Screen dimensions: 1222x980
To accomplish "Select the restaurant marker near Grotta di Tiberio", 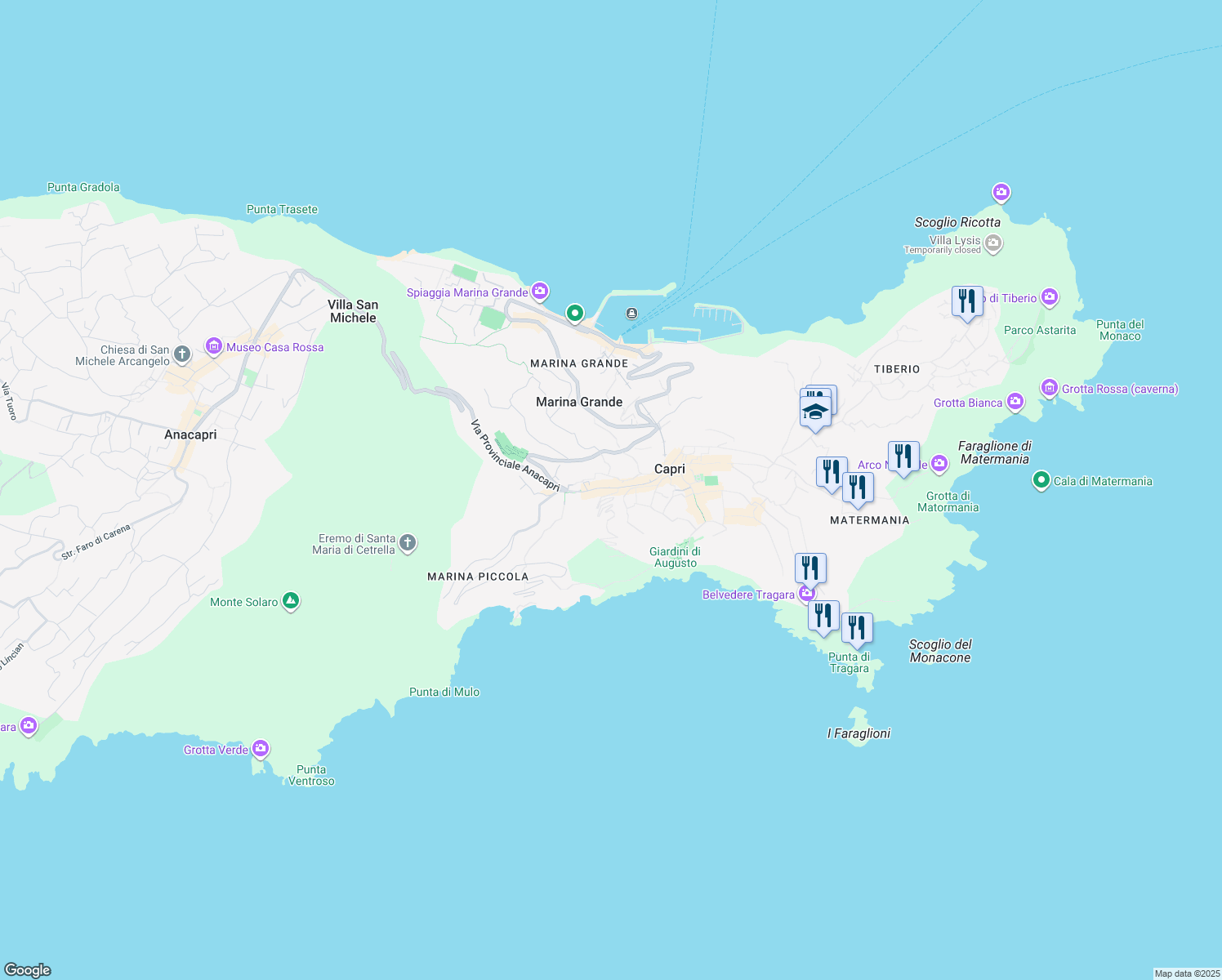I will pos(966,301).
